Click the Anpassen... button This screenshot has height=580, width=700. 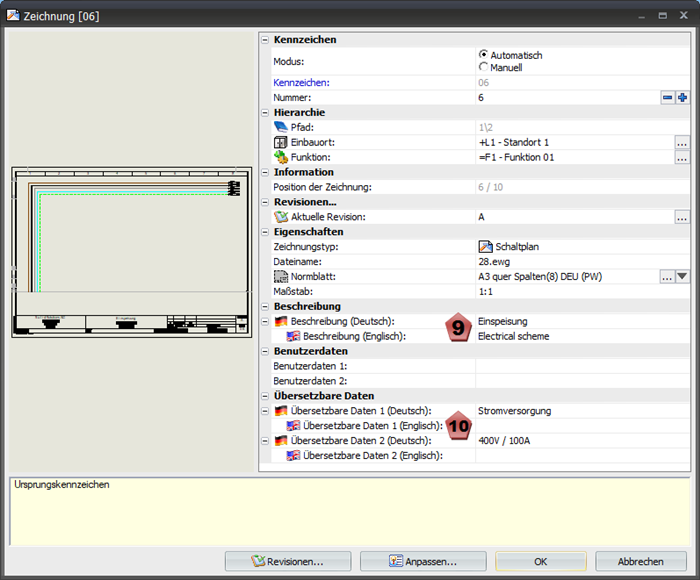(x=422, y=561)
